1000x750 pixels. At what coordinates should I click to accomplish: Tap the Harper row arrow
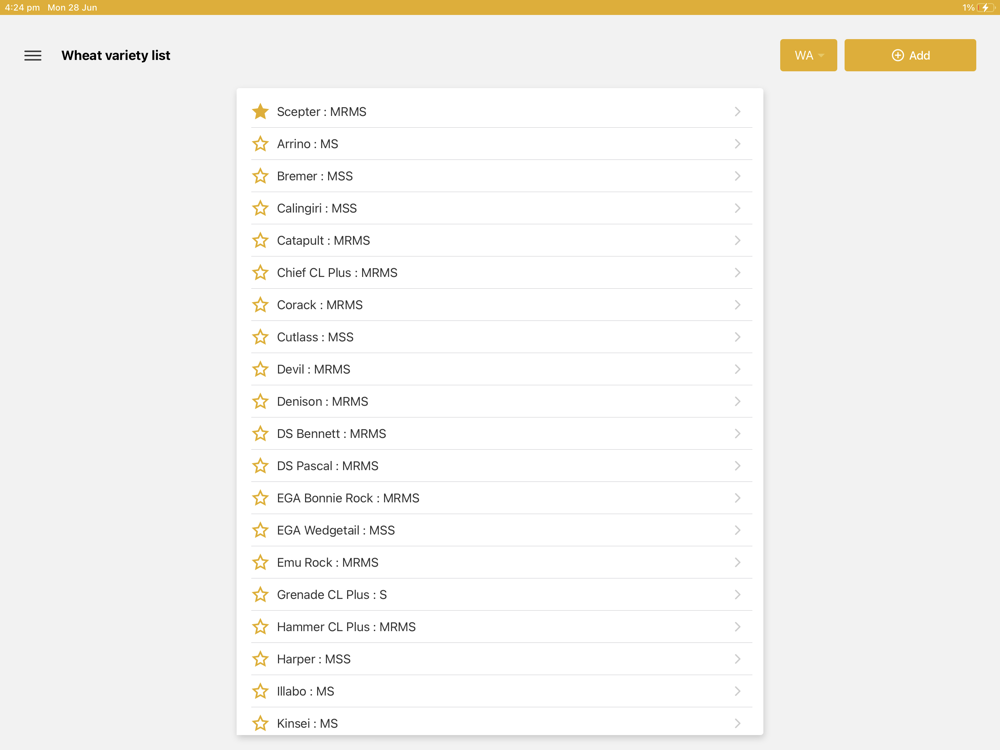[x=737, y=659]
